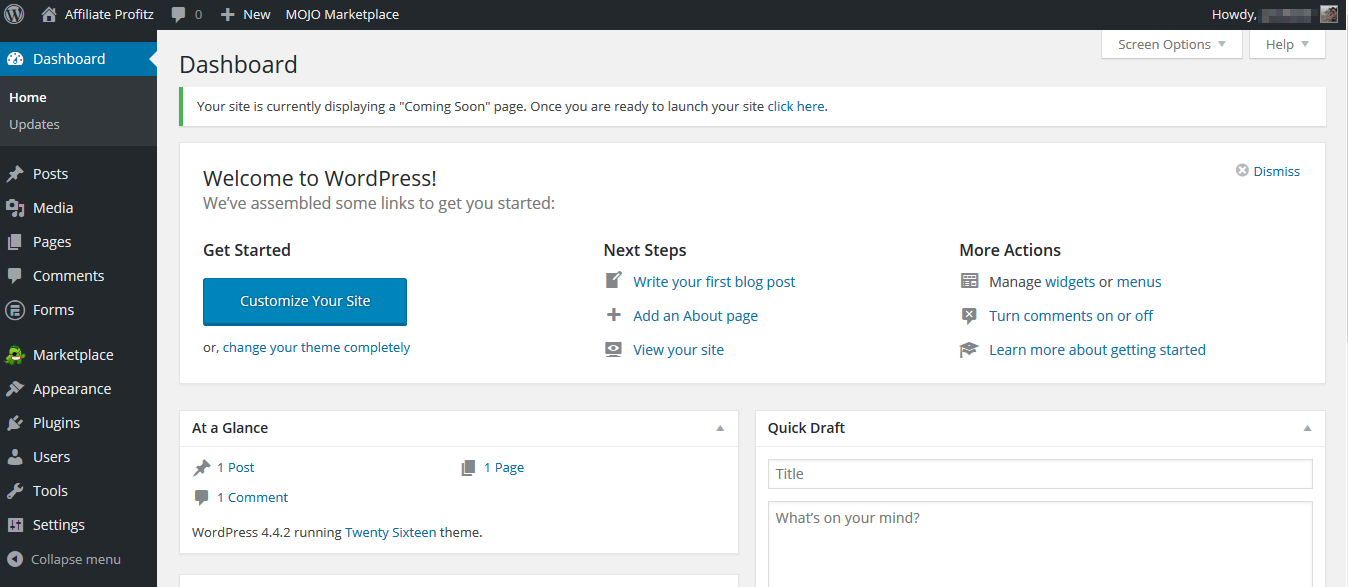
Task: Click the Collapse menu arrow icon
Action: [x=15, y=559]
